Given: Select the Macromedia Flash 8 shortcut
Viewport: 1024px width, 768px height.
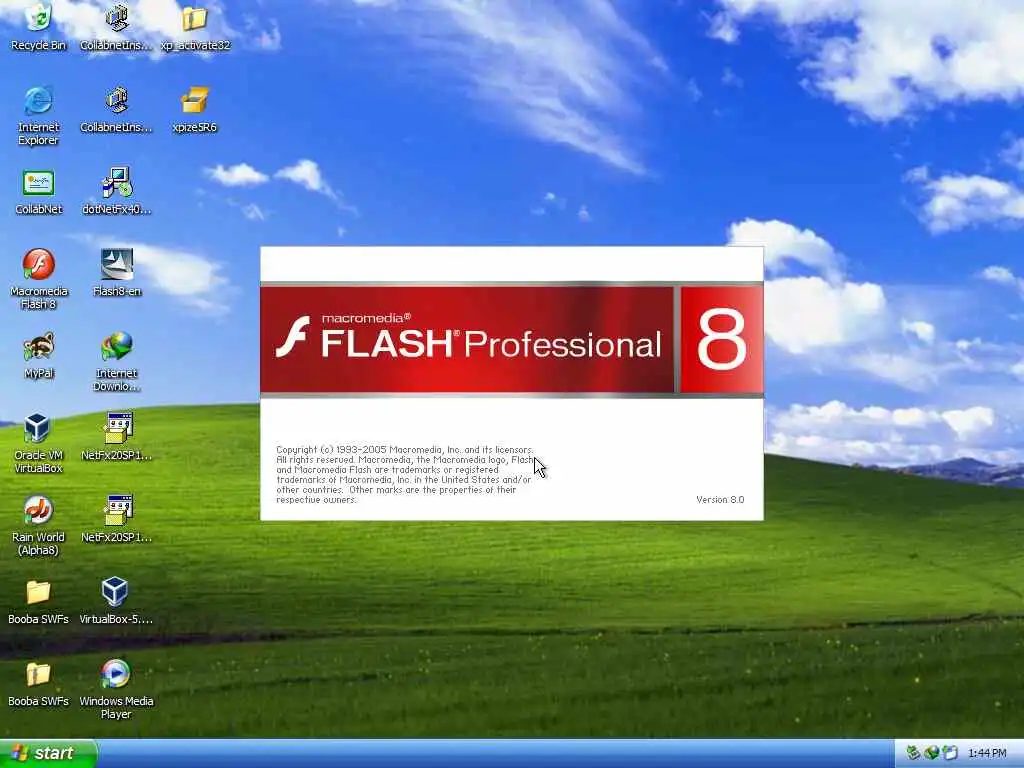Looking at the screenshot, I should (x=39, y=280).
